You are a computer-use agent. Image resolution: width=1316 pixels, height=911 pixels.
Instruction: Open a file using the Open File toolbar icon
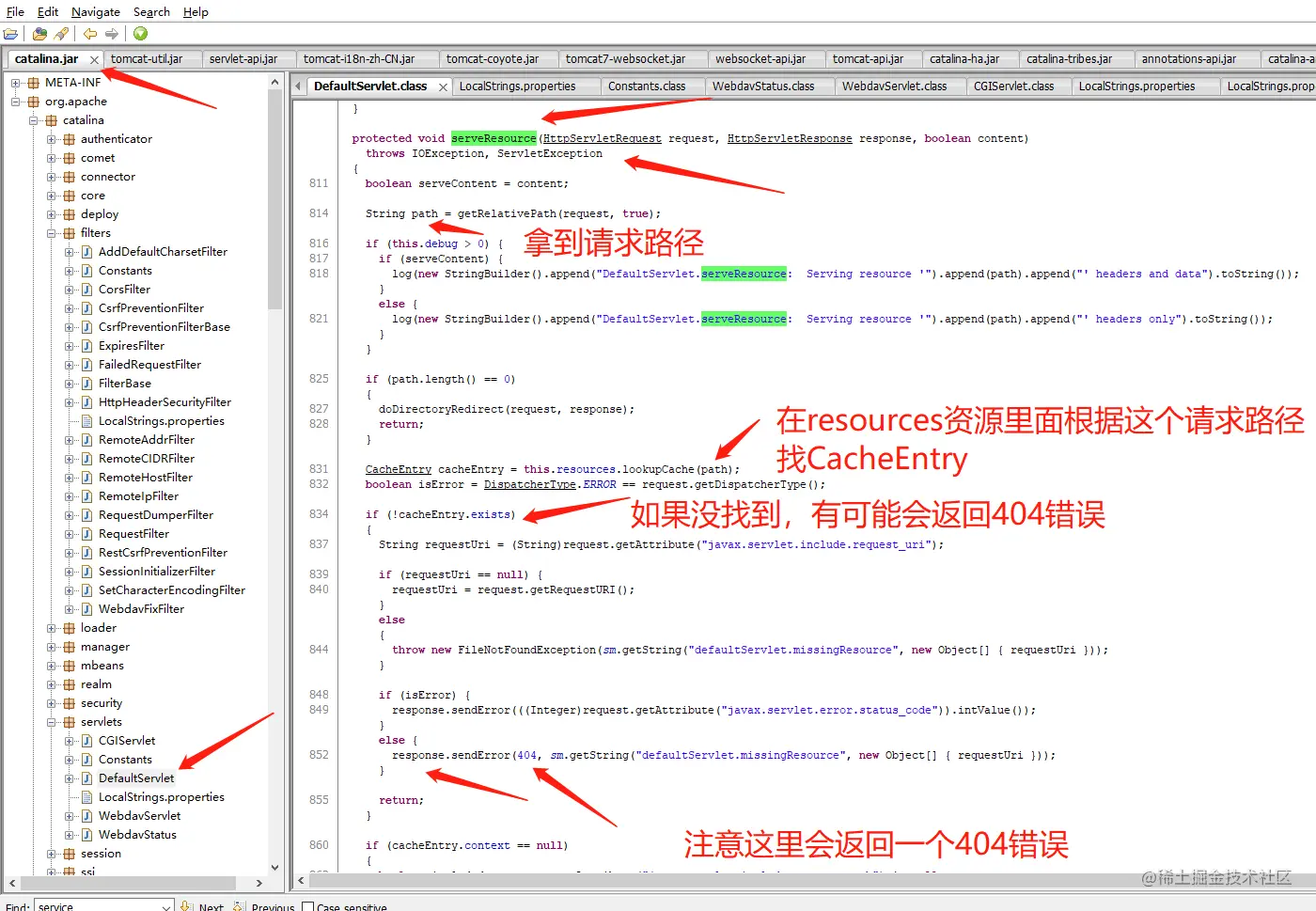pos(10,33)
